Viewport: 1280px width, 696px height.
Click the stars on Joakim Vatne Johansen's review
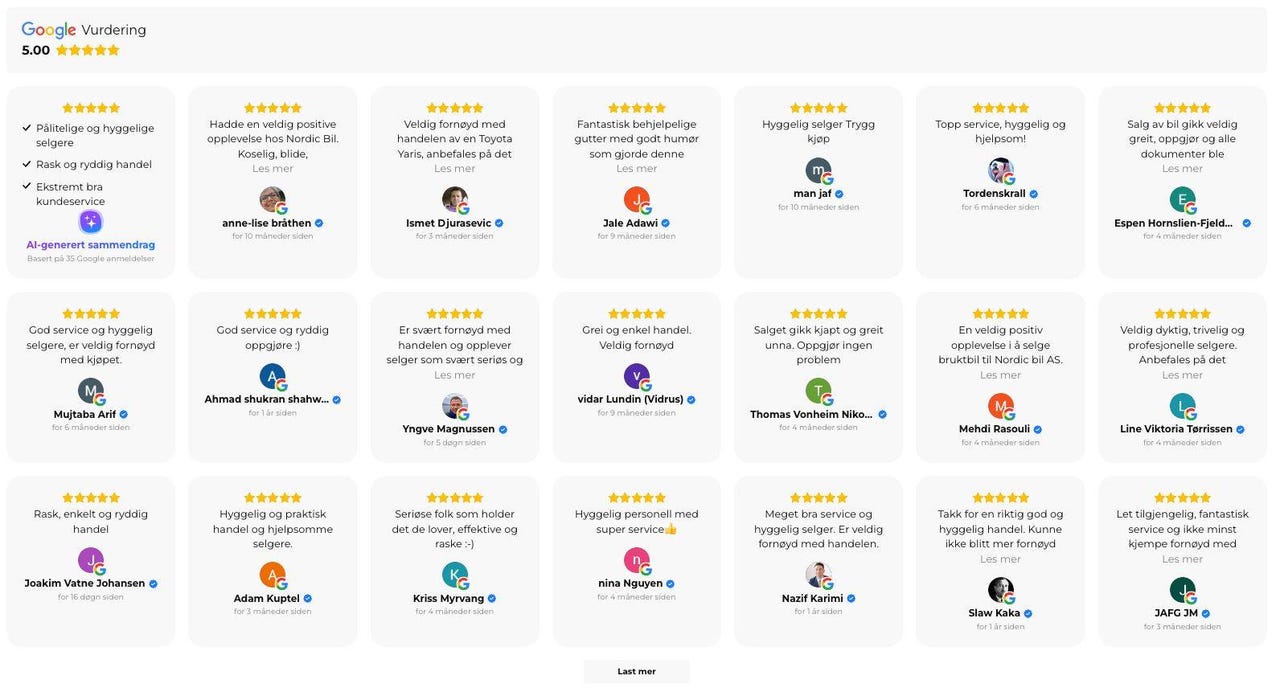pyautogui.click(x=91, y=498)
